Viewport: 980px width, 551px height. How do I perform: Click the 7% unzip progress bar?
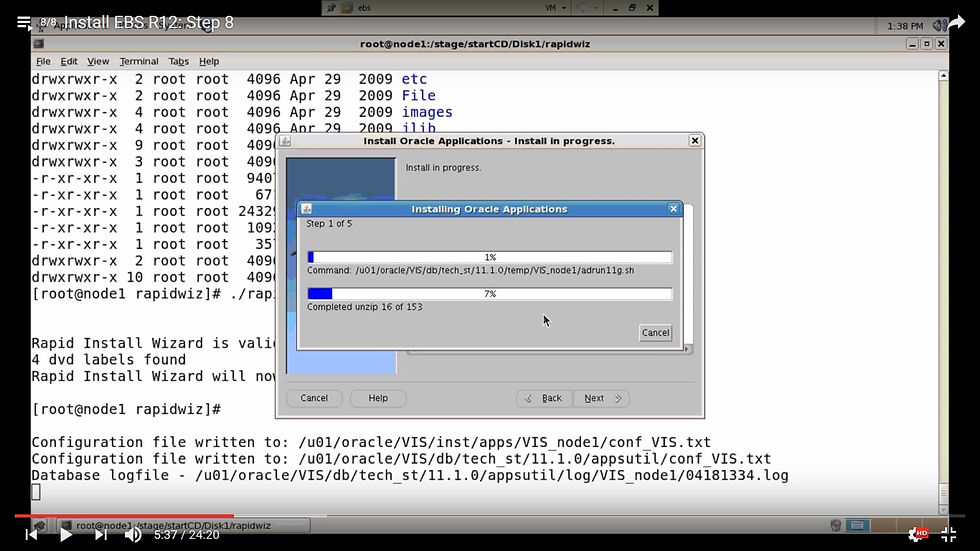coord(490,294)
